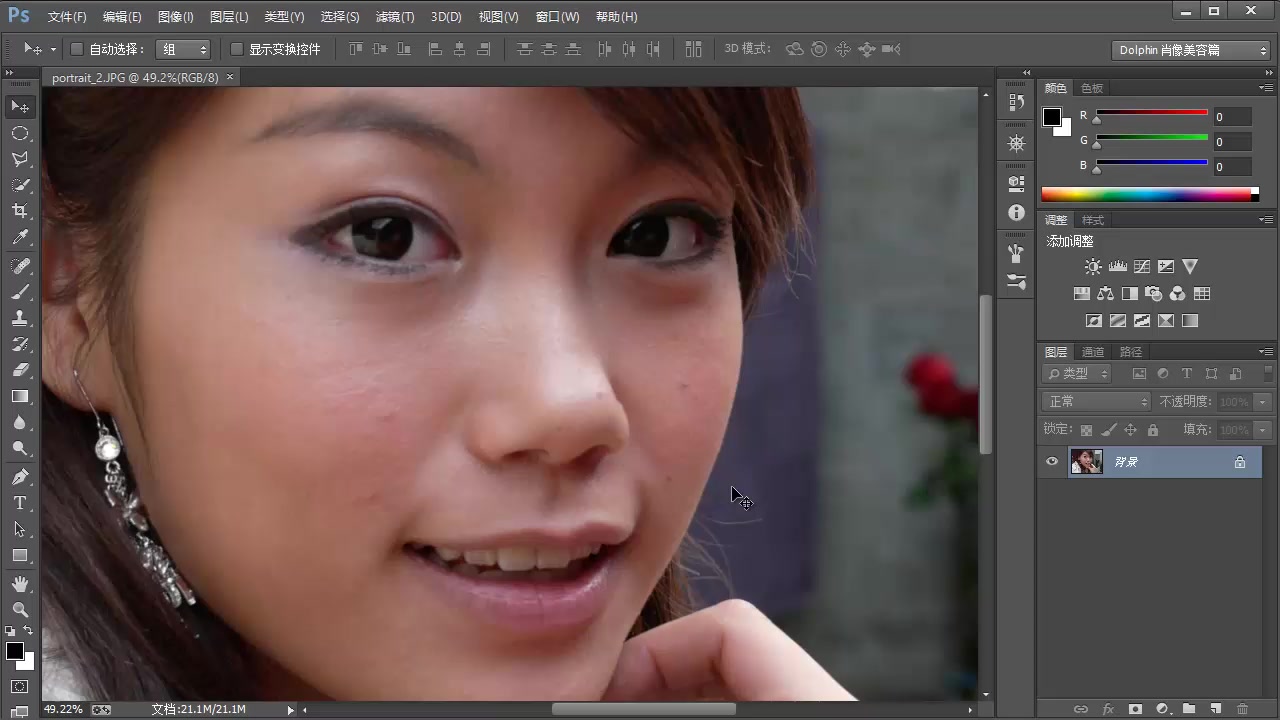Select the Pen tool
1280x720 pixels.
click(x=20, y=477)
